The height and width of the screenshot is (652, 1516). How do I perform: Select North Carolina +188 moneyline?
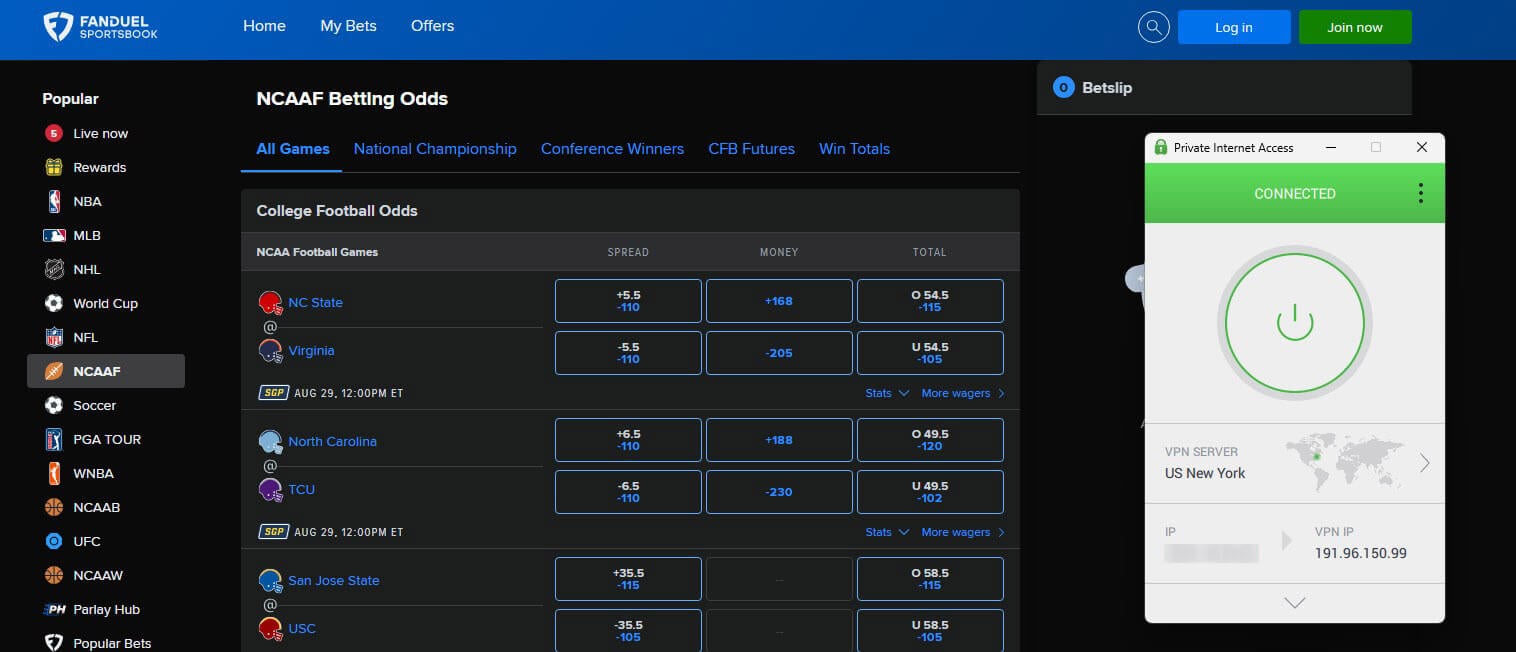tap(779, 440)
